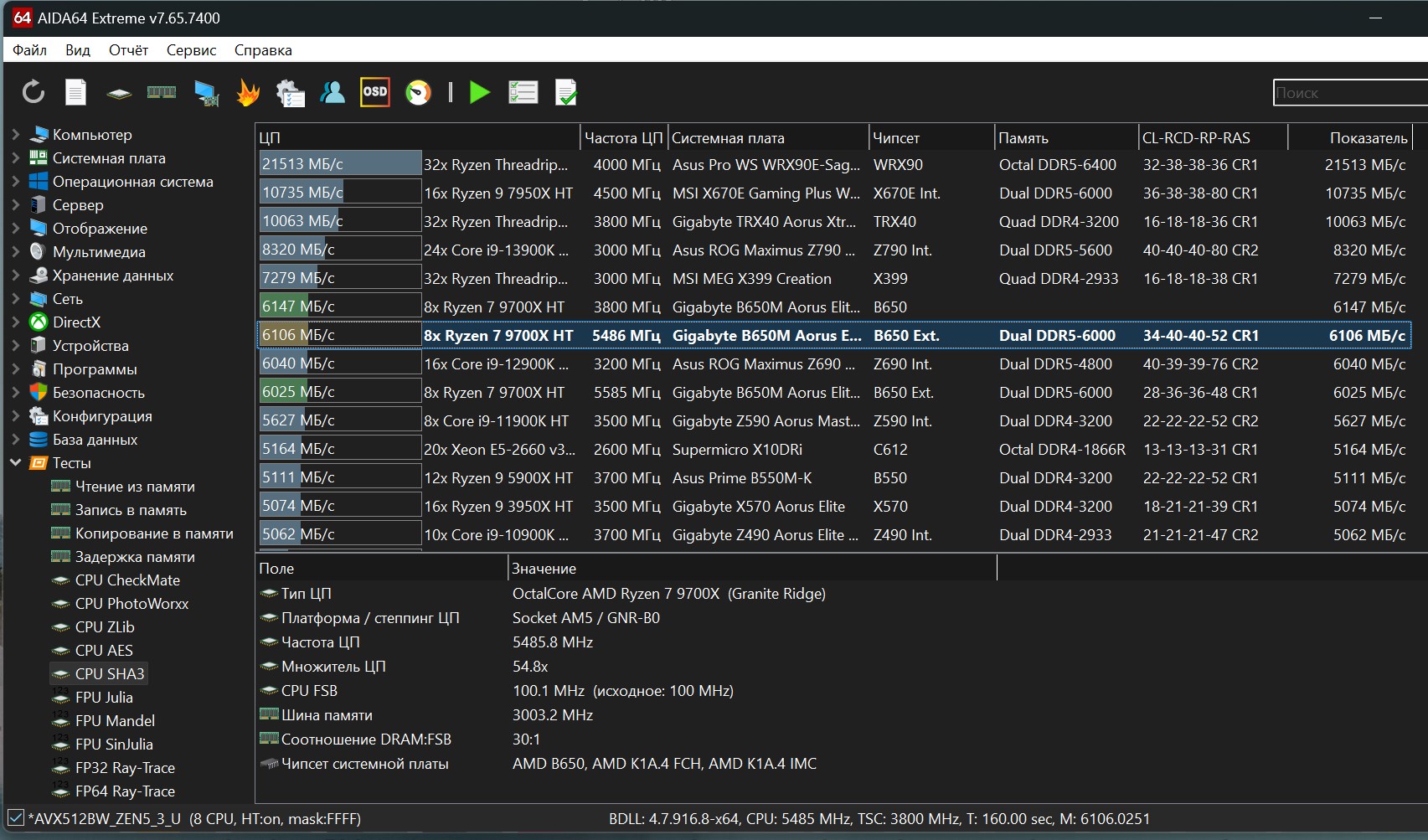Open the preferences gear-and-list toolbar icon

coord(290,93)
